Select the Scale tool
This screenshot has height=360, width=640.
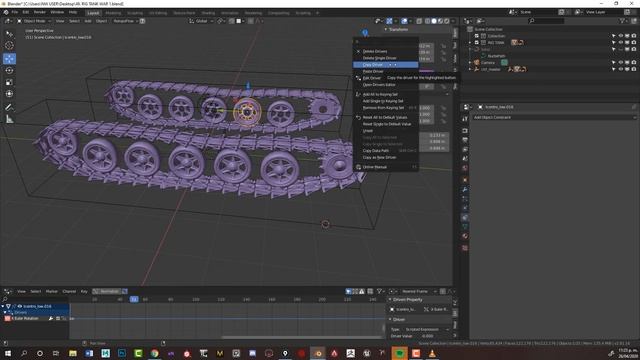[9, 82]
